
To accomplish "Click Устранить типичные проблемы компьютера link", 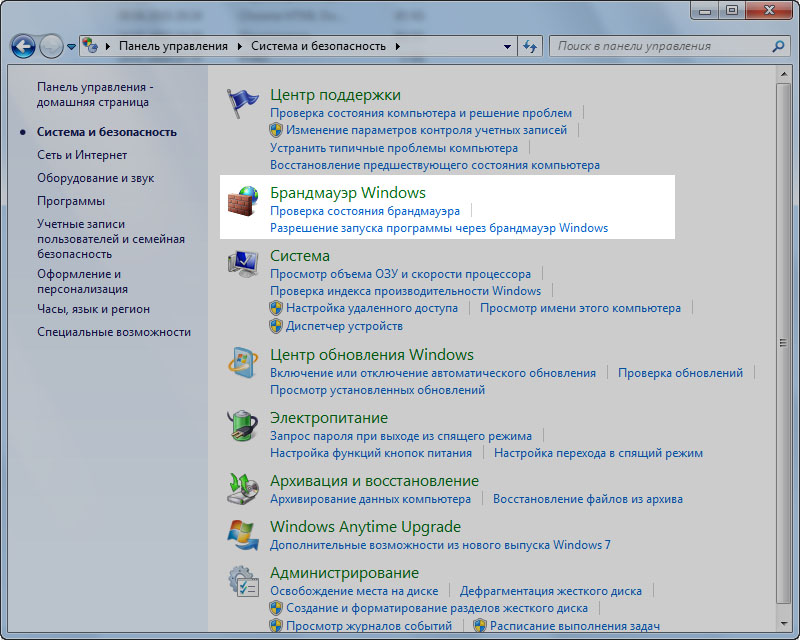I will click(x=393, y=148).
